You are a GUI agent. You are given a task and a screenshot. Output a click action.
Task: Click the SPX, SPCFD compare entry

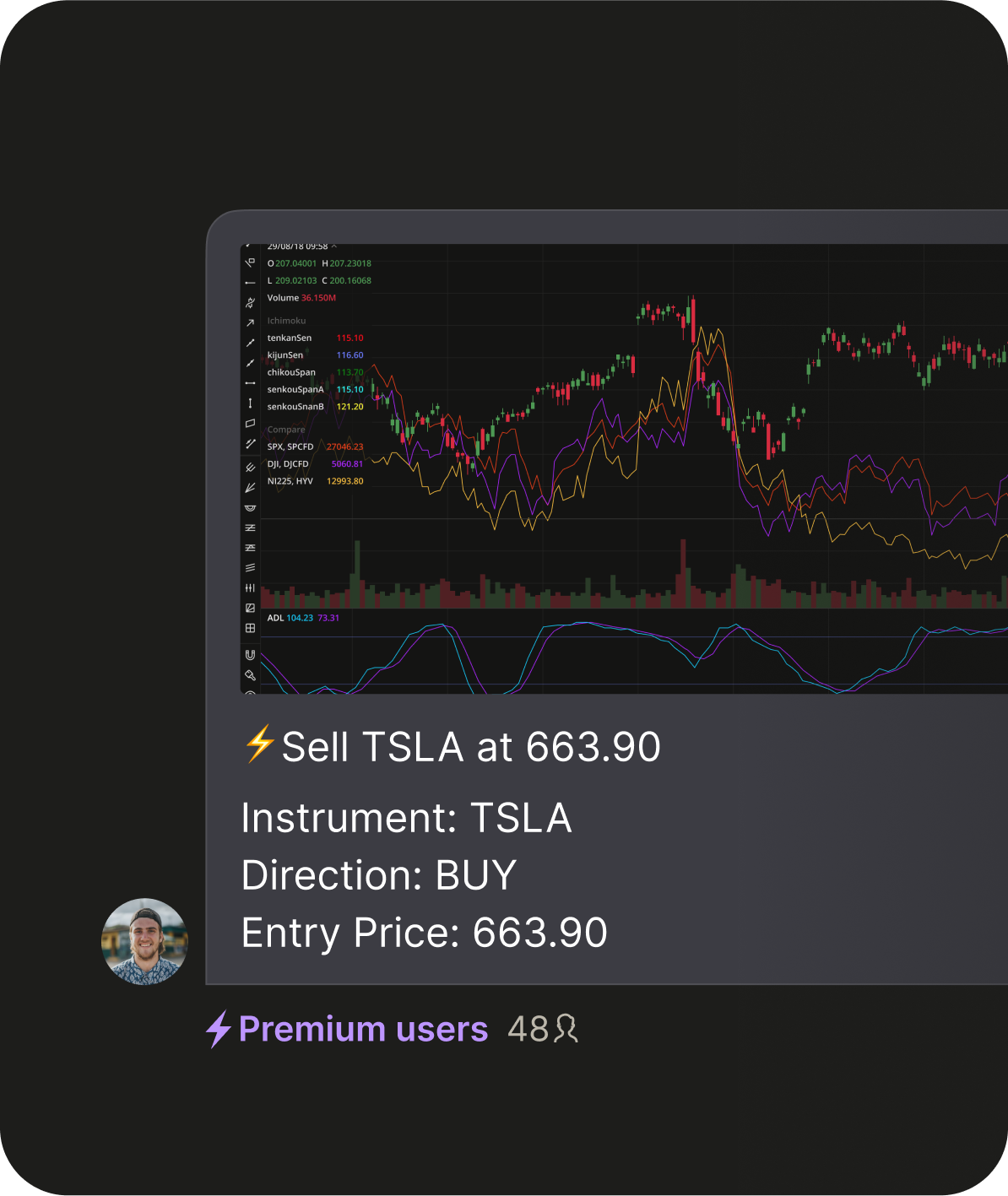(290, 447)
